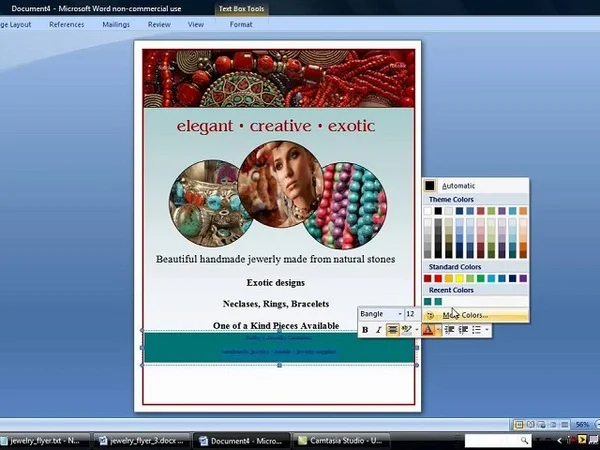The image size is (600, 450).
Task: Pick the green standard color swatch
Action: (x=481, y=279)
